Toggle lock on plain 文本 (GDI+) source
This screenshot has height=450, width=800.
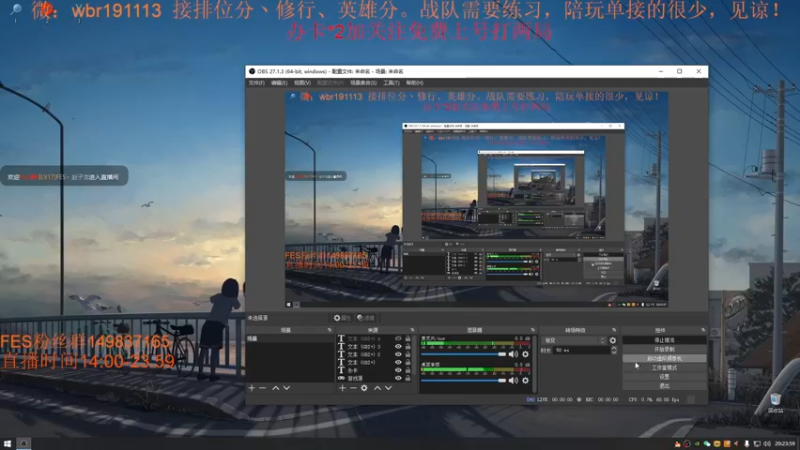(x=408, y=362)
